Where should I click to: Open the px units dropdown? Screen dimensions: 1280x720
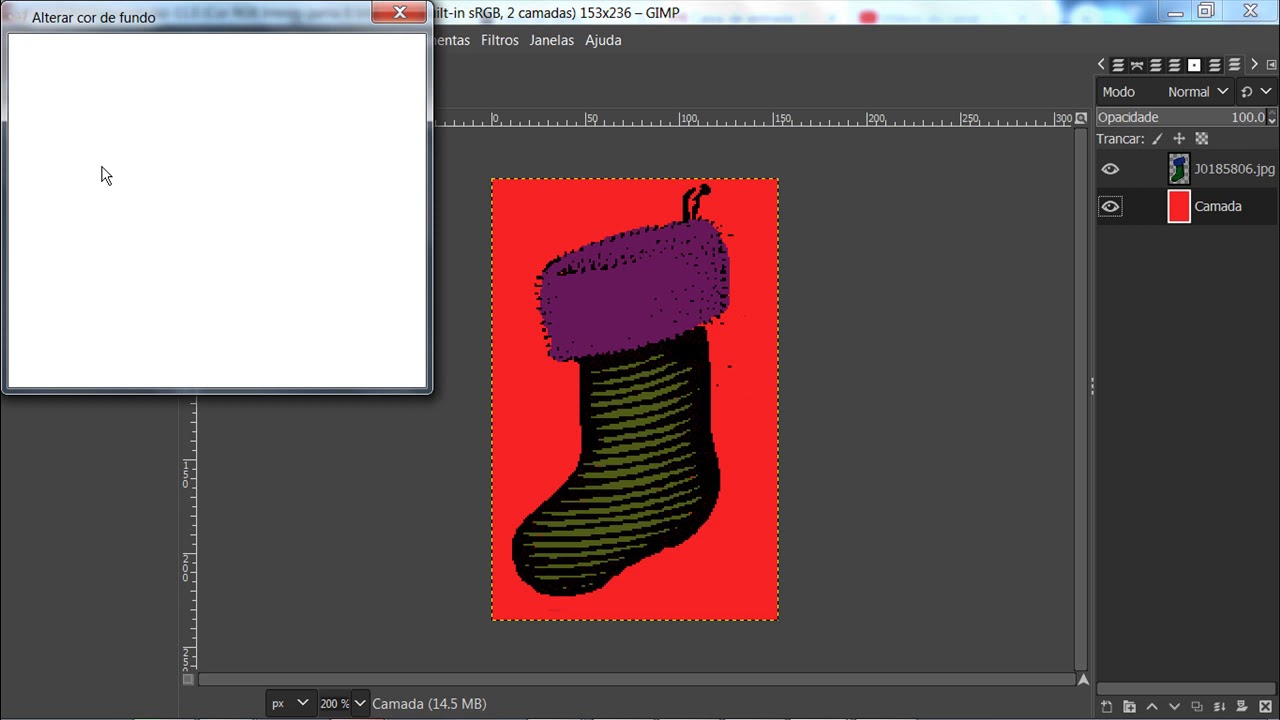point(290,704)
